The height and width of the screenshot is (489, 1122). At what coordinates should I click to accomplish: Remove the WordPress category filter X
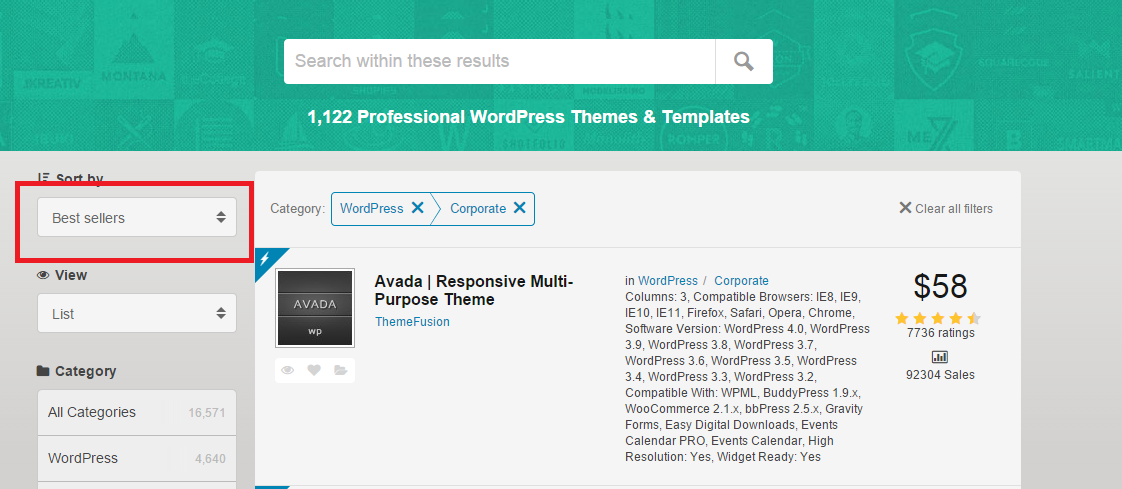click(x=418, y=208)
